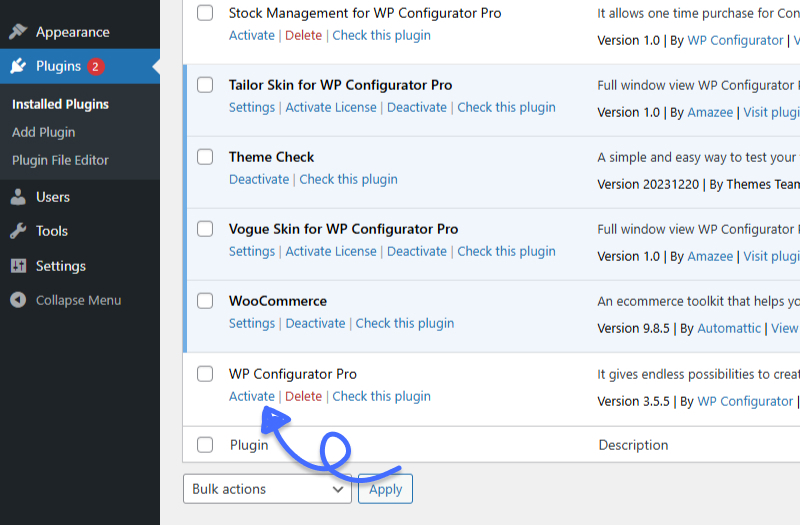Click Check this plugin for Theme Check

348,179
